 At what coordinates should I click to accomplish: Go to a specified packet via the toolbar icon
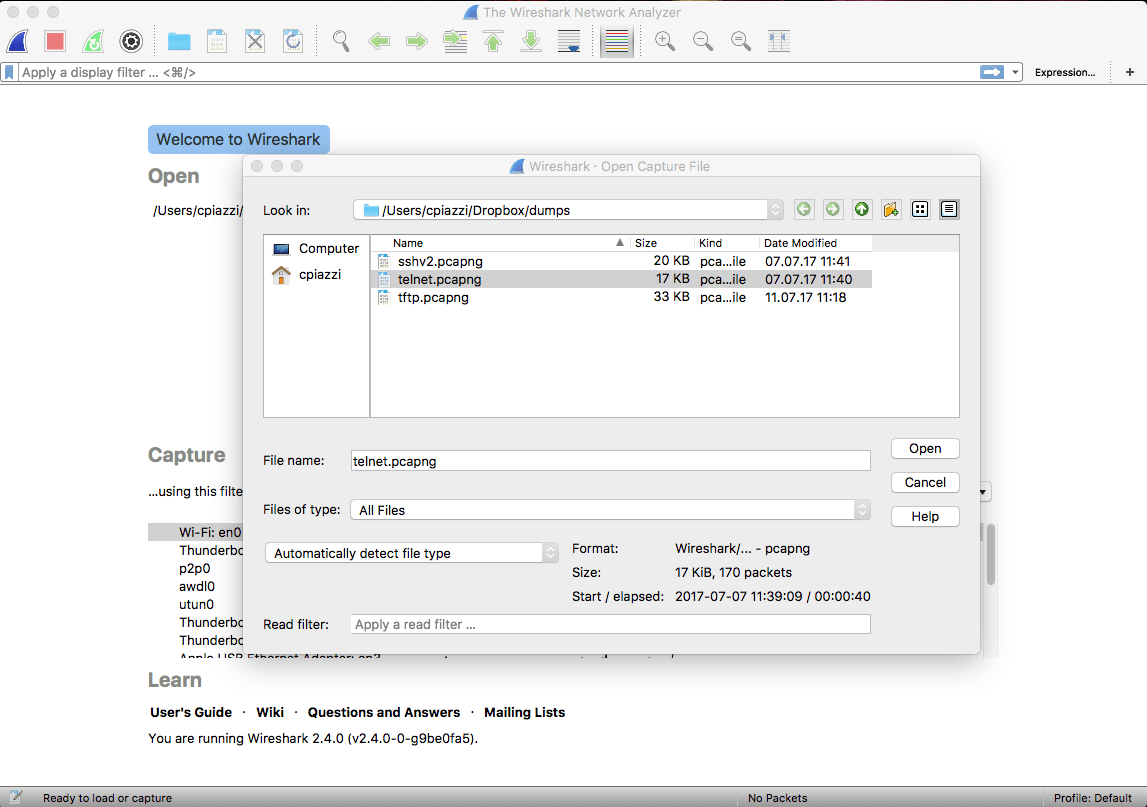coord(455,41)
